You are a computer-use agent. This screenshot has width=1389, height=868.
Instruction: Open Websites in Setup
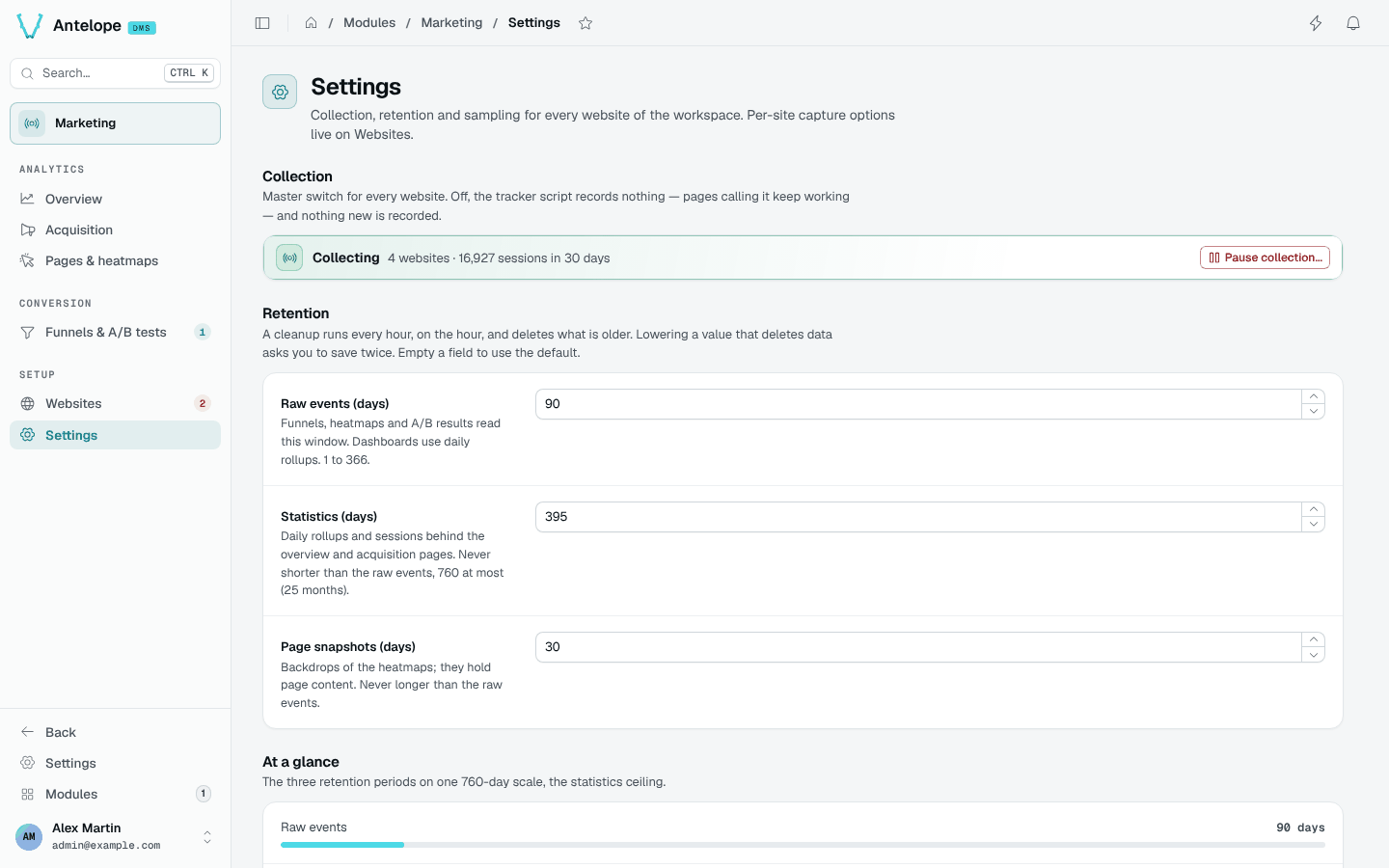tap(115, 403)
